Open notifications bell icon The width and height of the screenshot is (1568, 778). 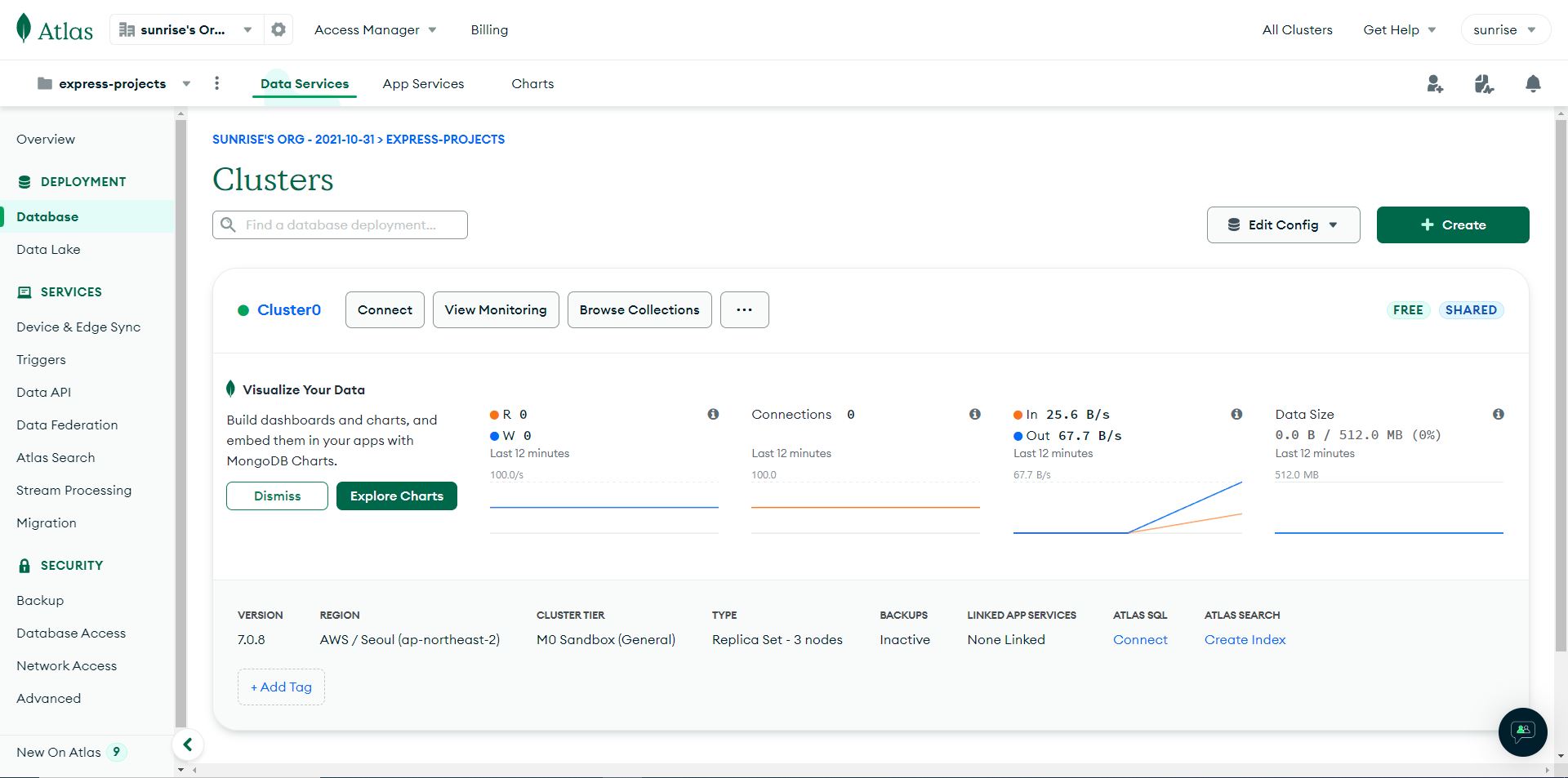tap(1533, 83)
